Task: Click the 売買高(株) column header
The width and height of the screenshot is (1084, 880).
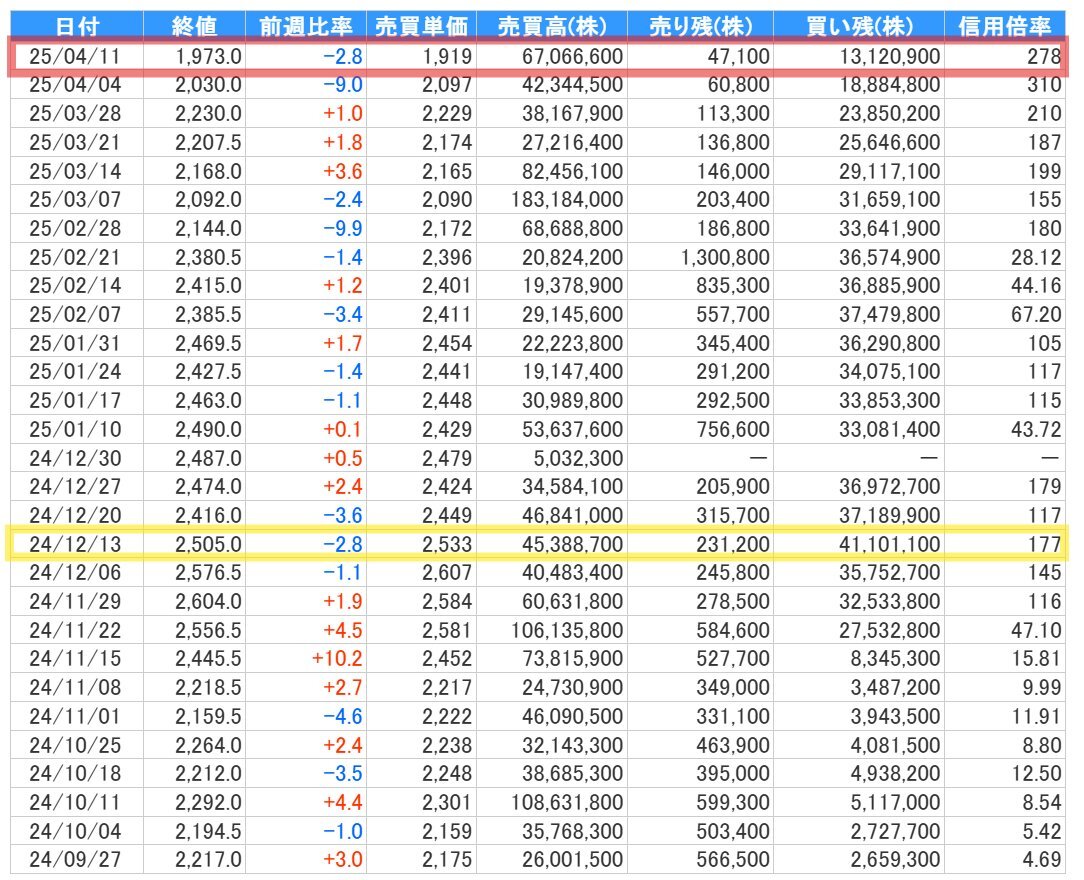Action: pos(552,26)
